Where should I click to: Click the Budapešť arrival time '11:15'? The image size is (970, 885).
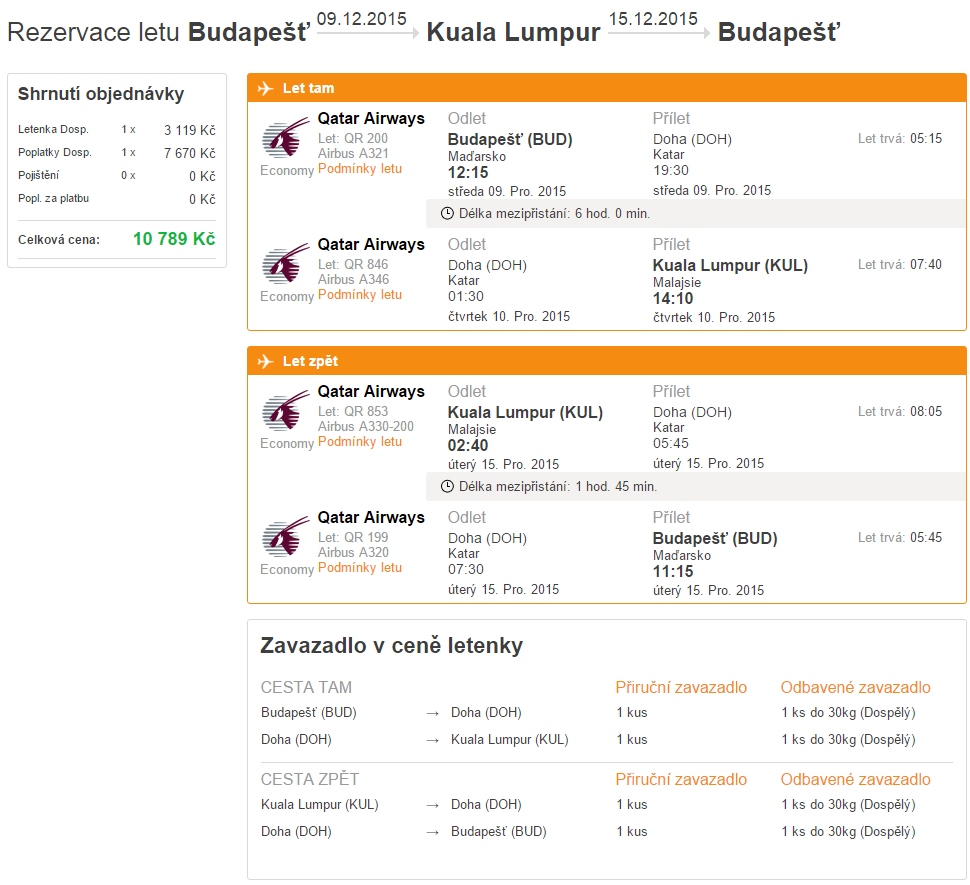673,571
